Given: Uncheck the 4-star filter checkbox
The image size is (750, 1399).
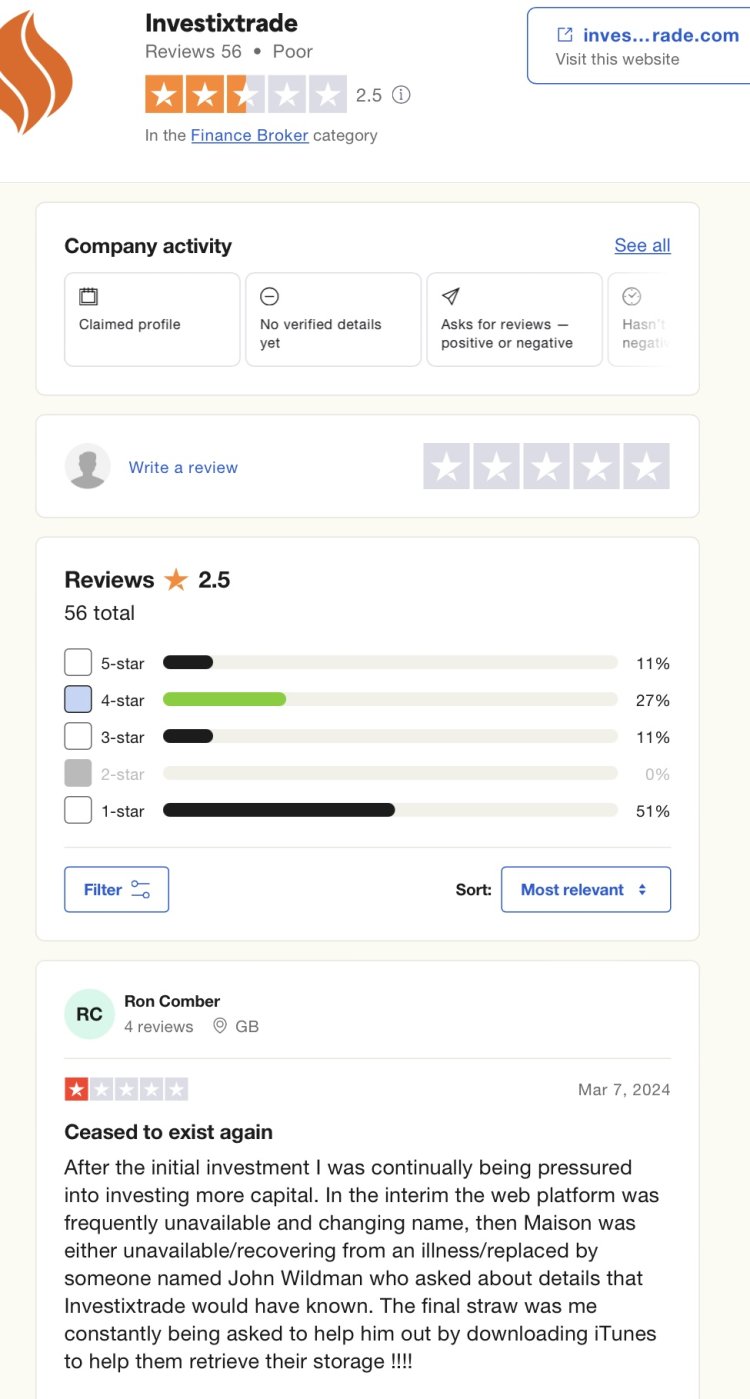Looking at the screenshot, I should click(x=78, y=699).
